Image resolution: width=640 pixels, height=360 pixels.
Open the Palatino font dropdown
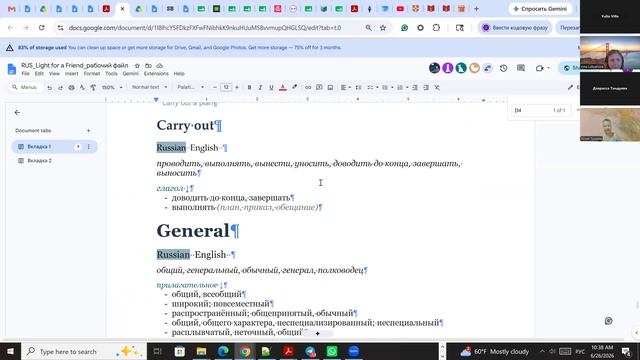click(191, 87)
